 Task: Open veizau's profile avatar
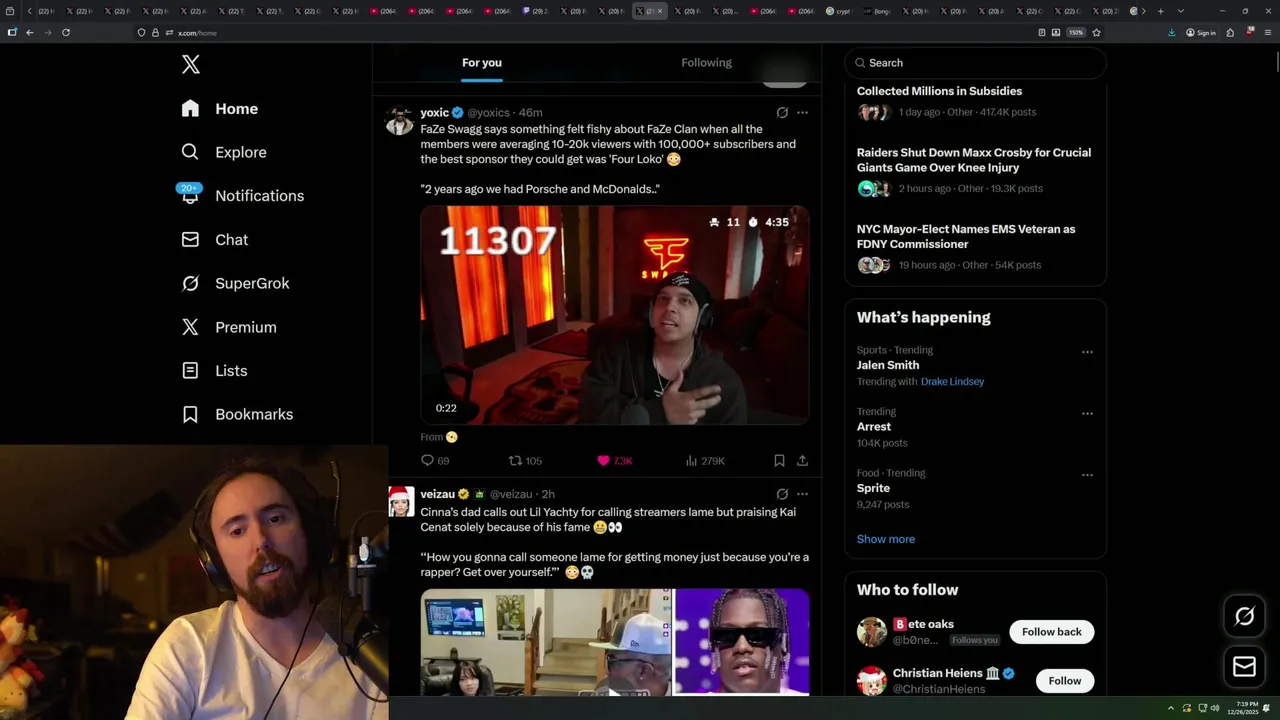pyautogui.click(x=400, y=501)
